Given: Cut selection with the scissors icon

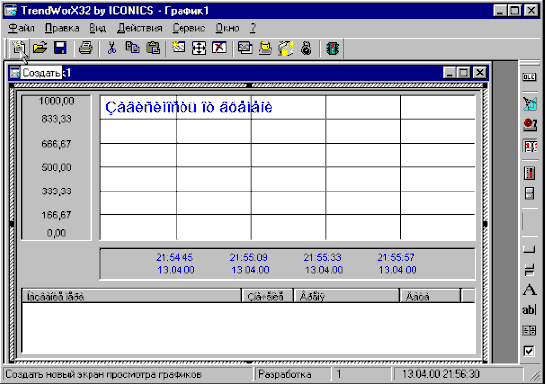Looking at the screenshot, I should point(111,48).
